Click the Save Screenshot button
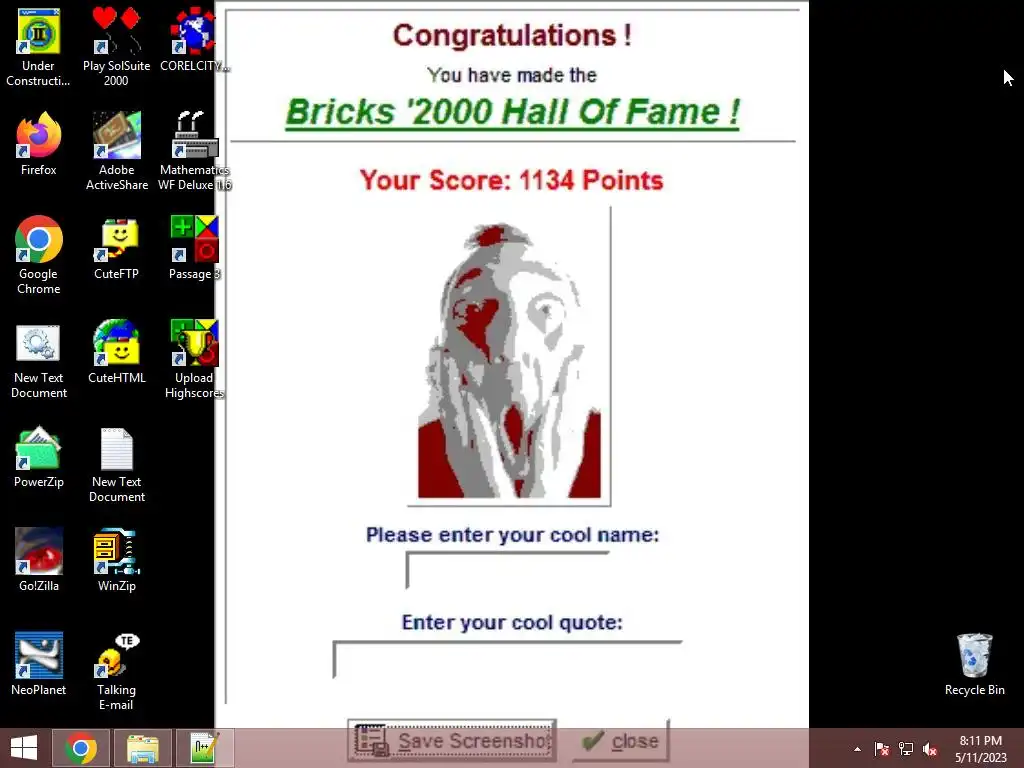The image size is (1024, 768). click(452, 741)
